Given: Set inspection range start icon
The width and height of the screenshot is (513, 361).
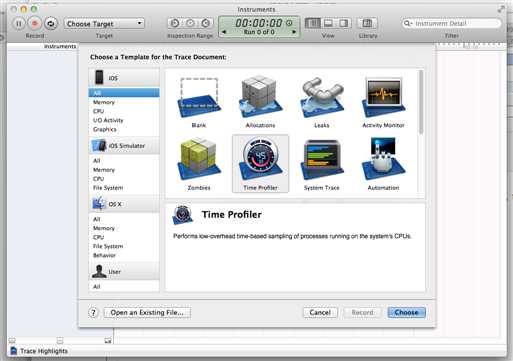Looking at the screenshot, I should (x=175, y=23).
